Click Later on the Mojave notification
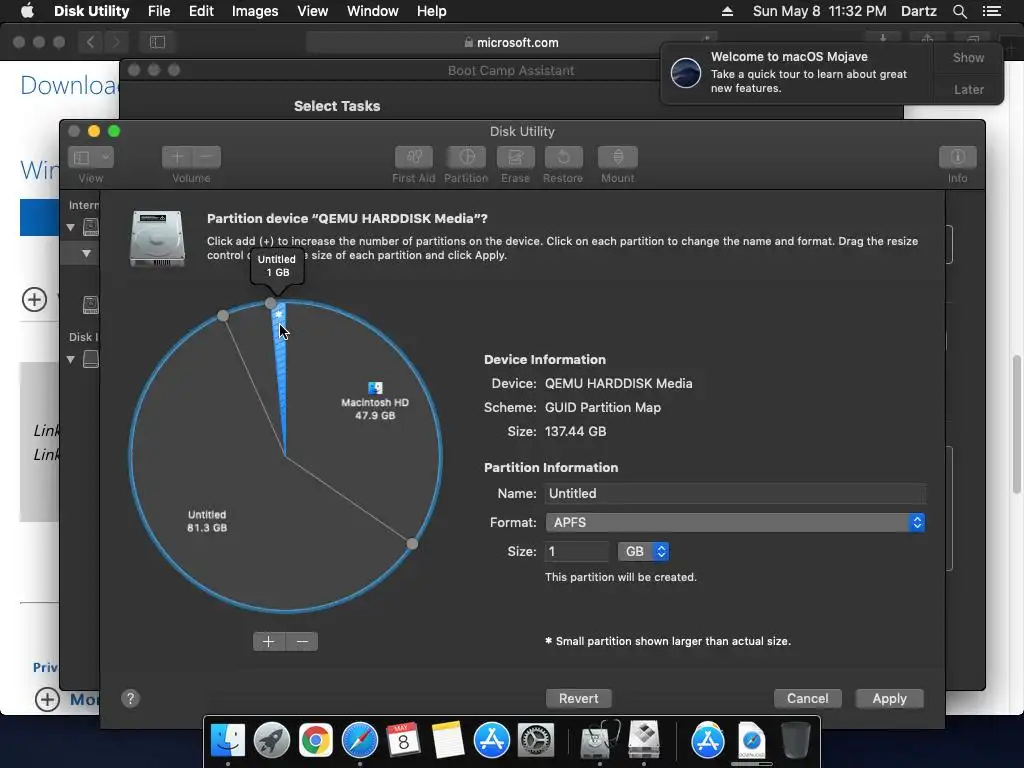1024x768 pixels. click(968, 89)
